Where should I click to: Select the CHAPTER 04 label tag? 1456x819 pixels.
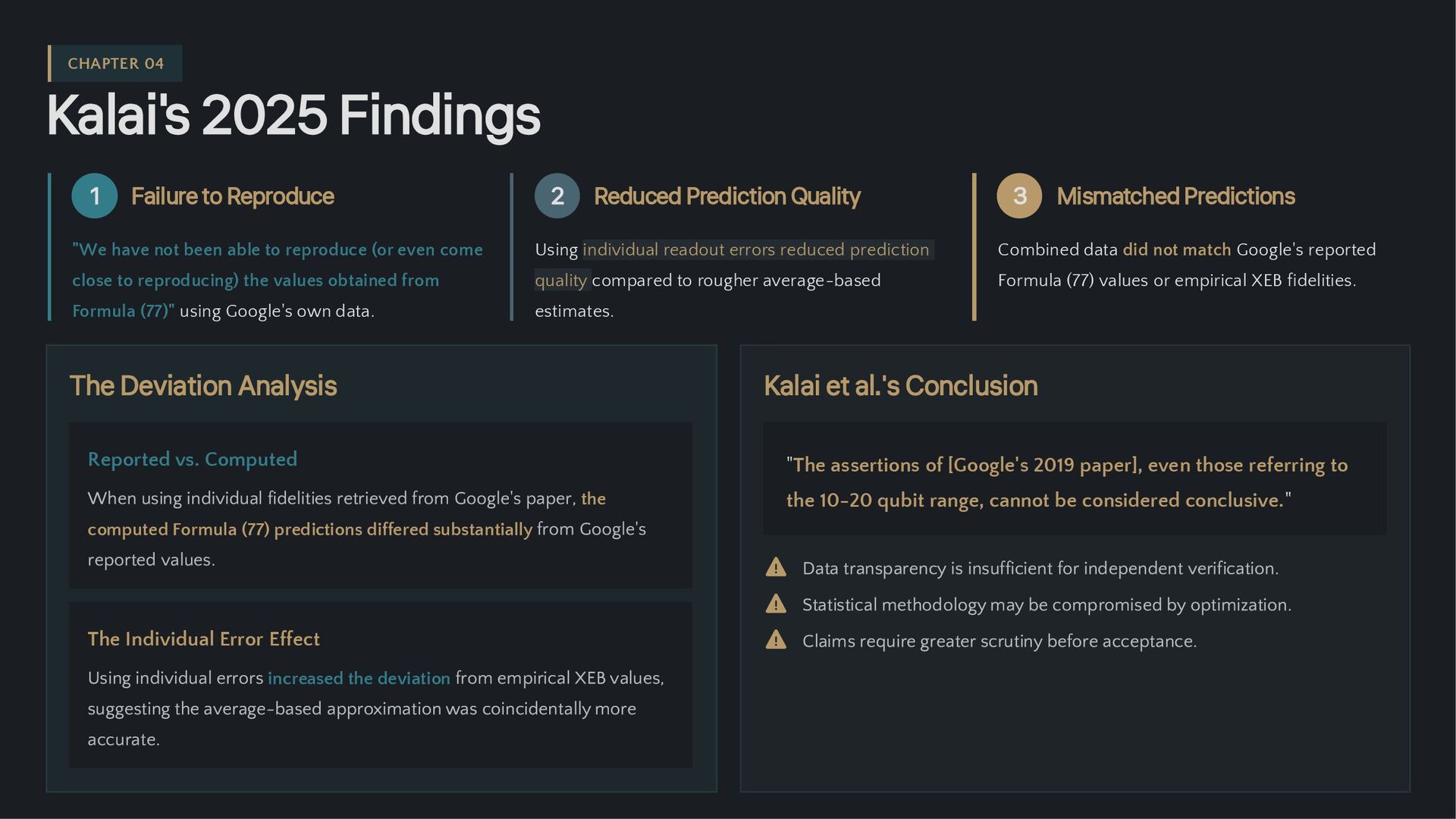point(116,64)
